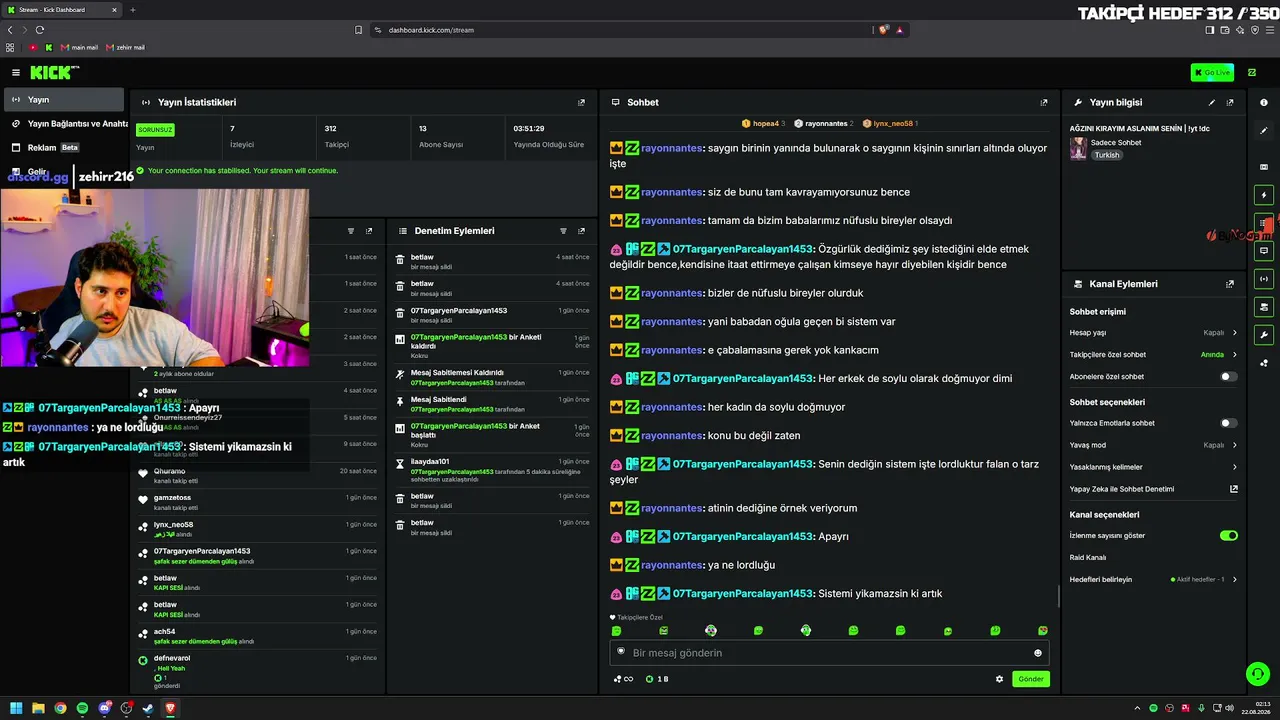Reload the page from the browser toolbar
Image resolution: width=1280 pixels, height=720 pixels.
[x=40, y=30]
